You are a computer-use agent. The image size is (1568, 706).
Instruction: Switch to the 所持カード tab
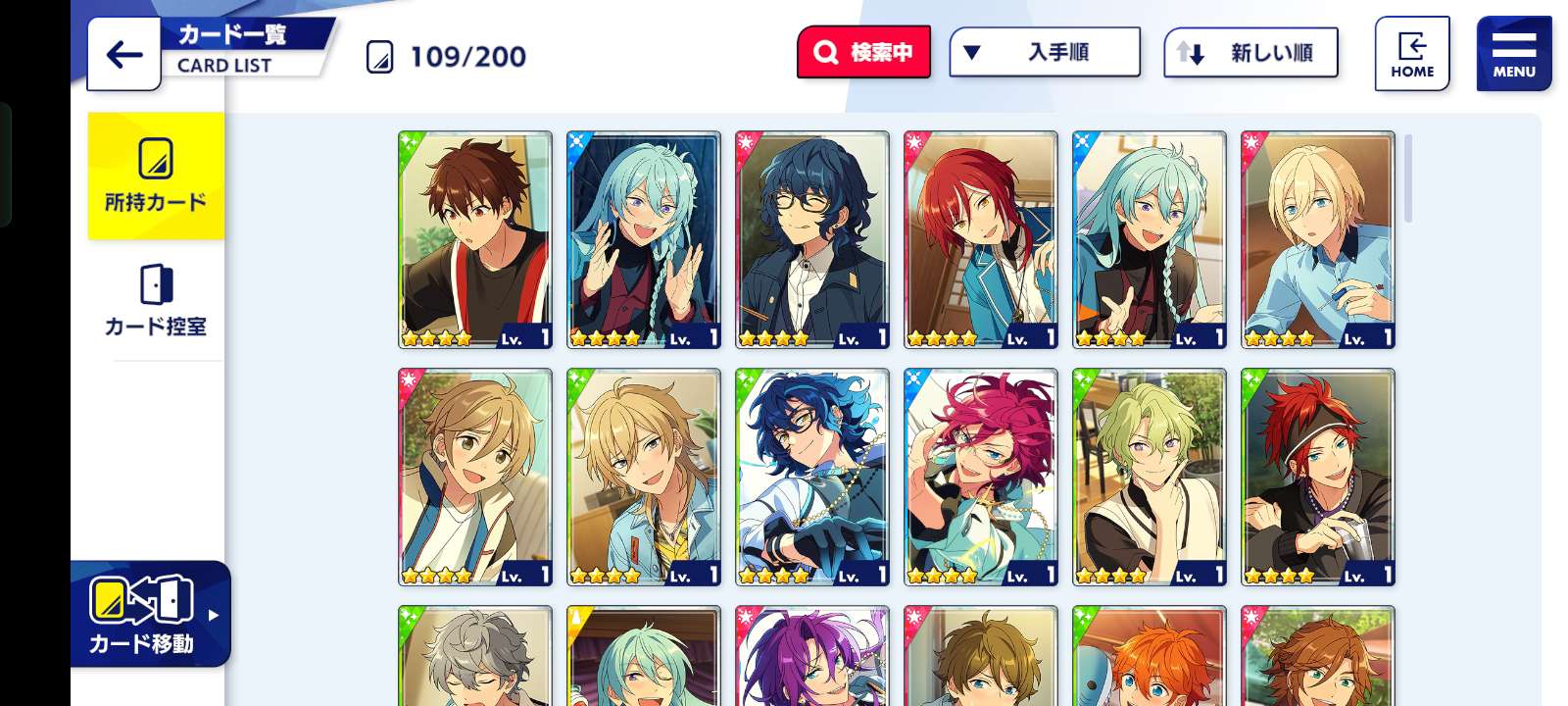156,176
